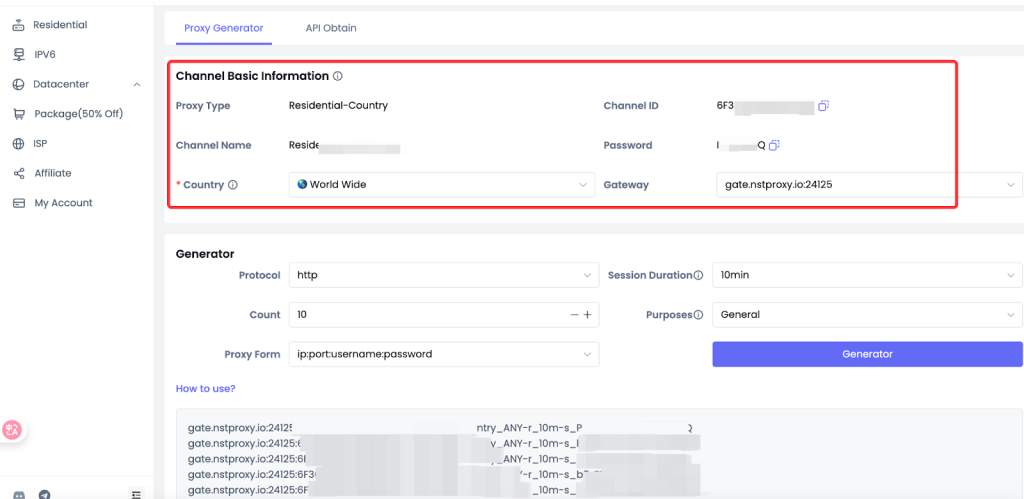
Task: Decrease Count with the minus button
Action: [574, 315]
